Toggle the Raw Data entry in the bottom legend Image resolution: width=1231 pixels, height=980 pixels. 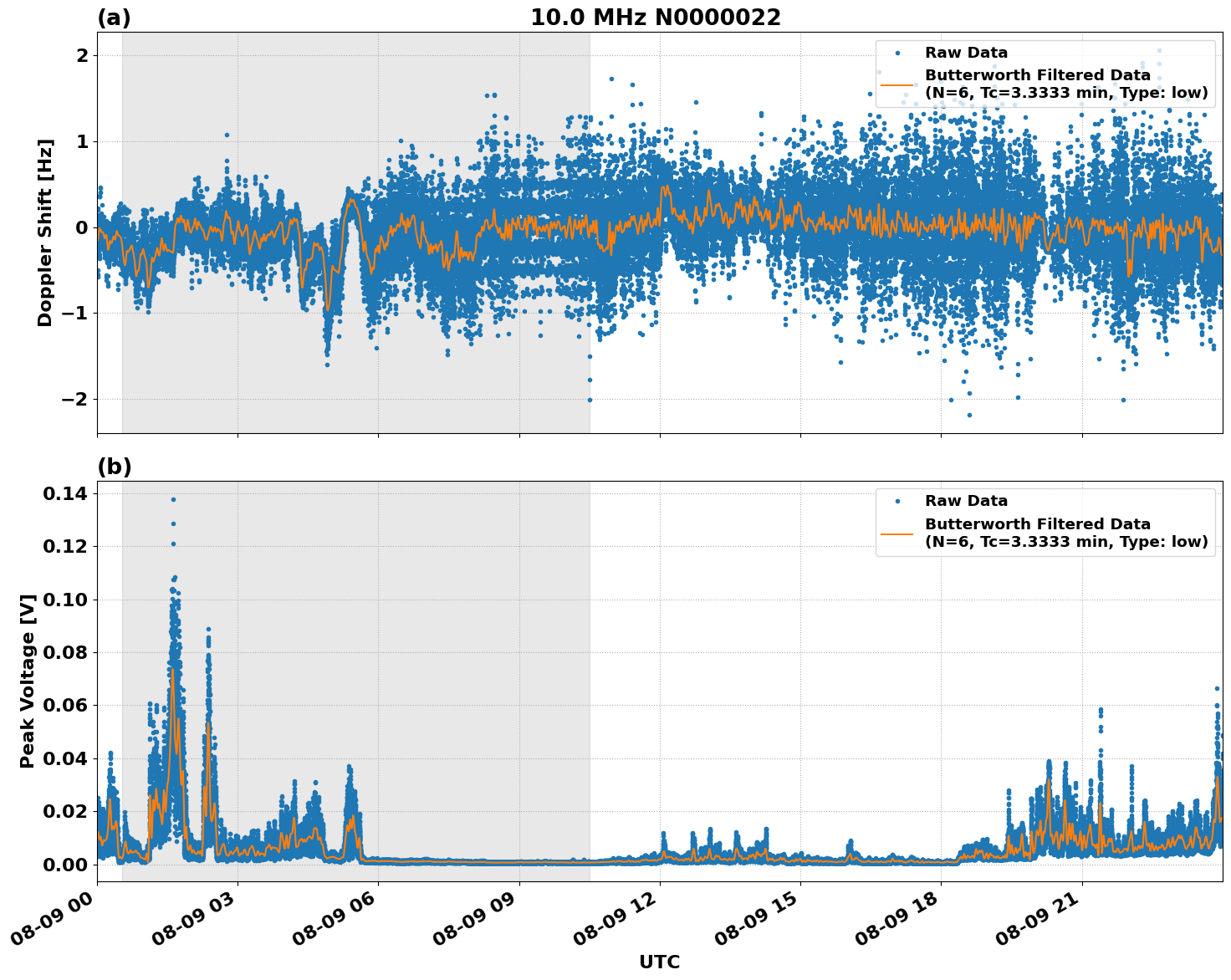tap(965, 500)
